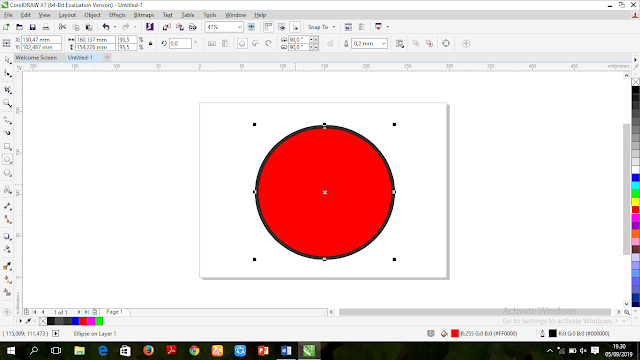Undo the last action
Screen dimensions: 640x360
[106, 27]
